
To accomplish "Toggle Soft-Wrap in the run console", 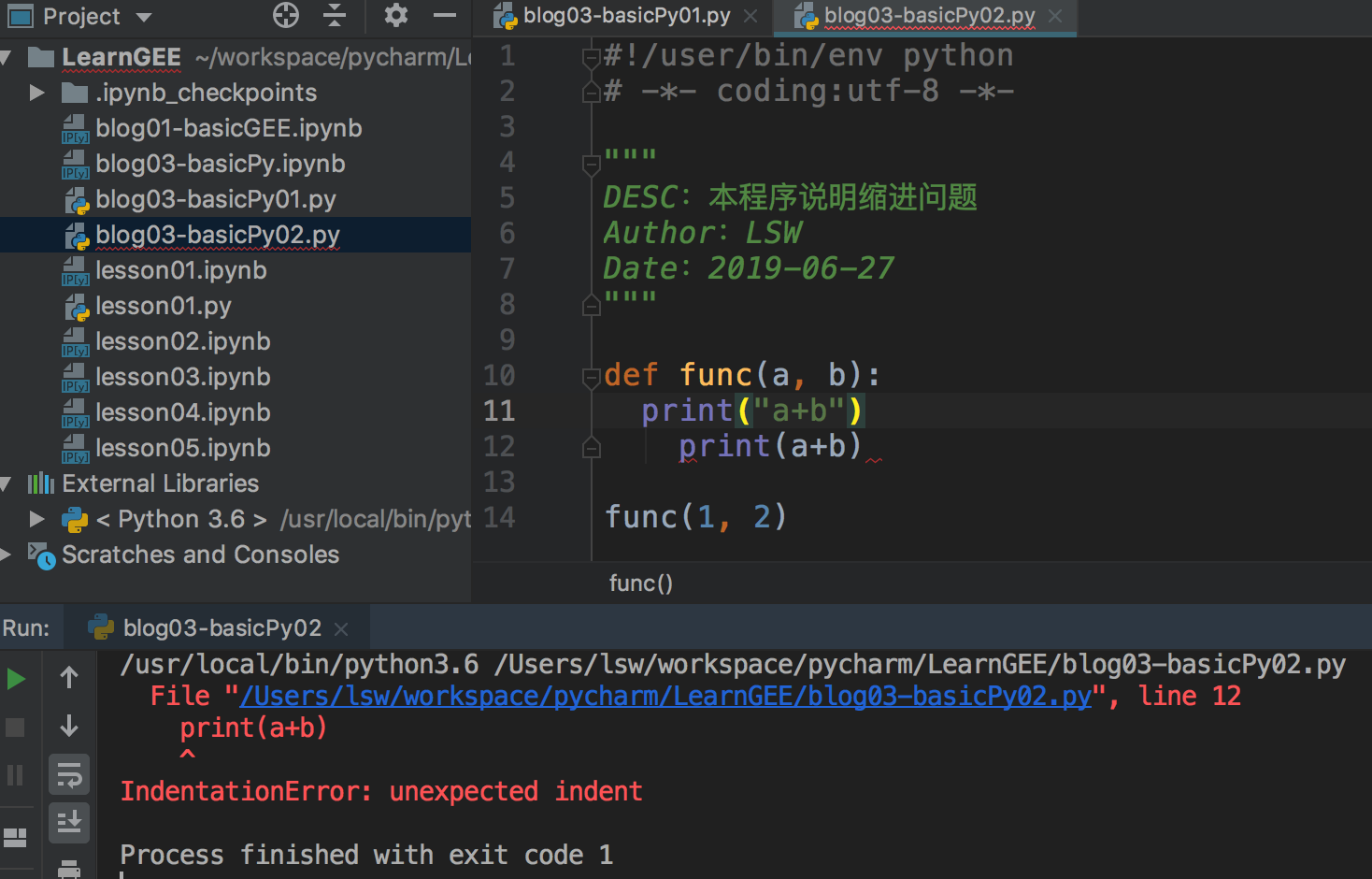I will [x=69, y=774].
